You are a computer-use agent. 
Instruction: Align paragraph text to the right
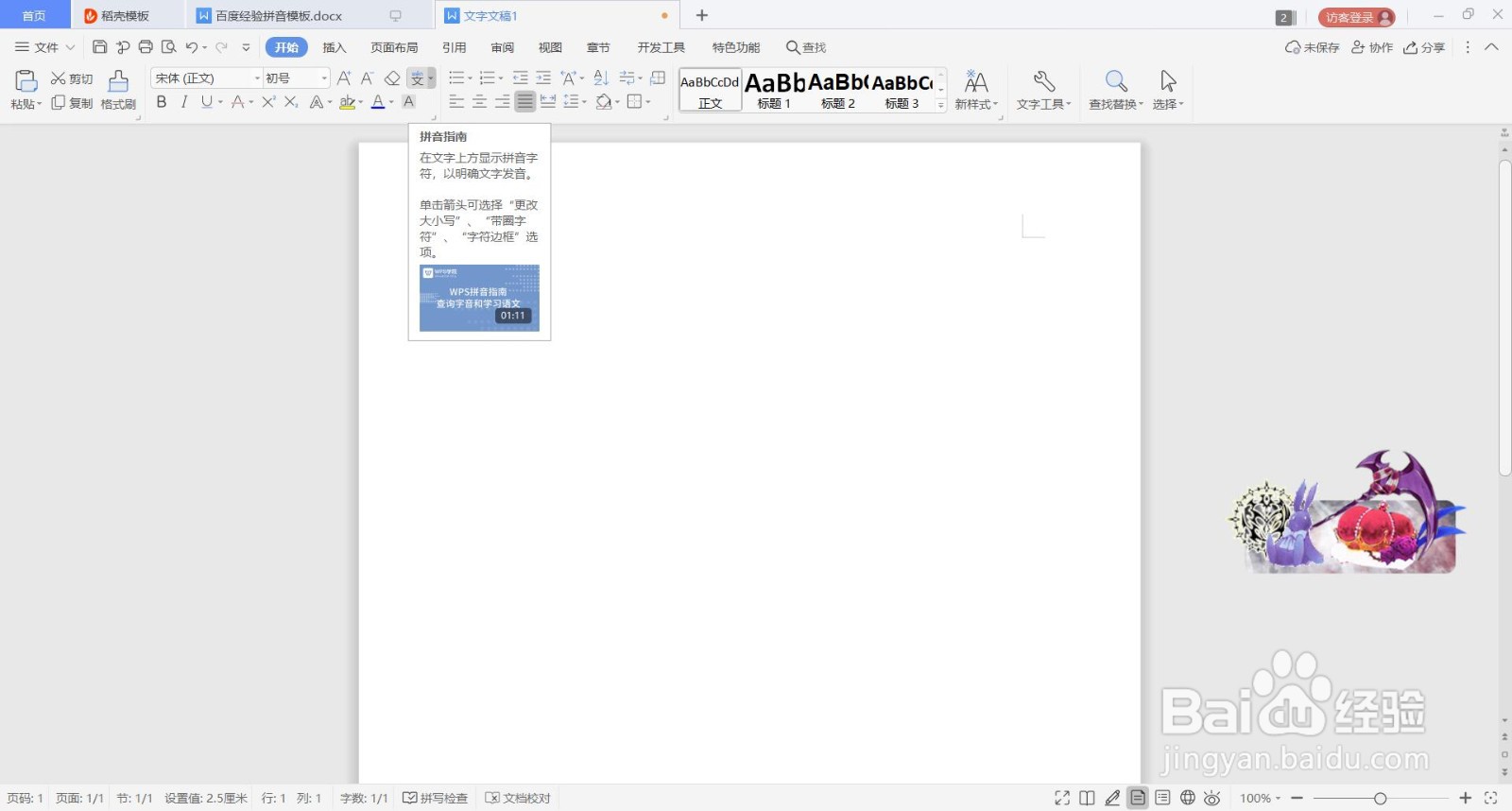pyautogui.click(x=503, y=102)
